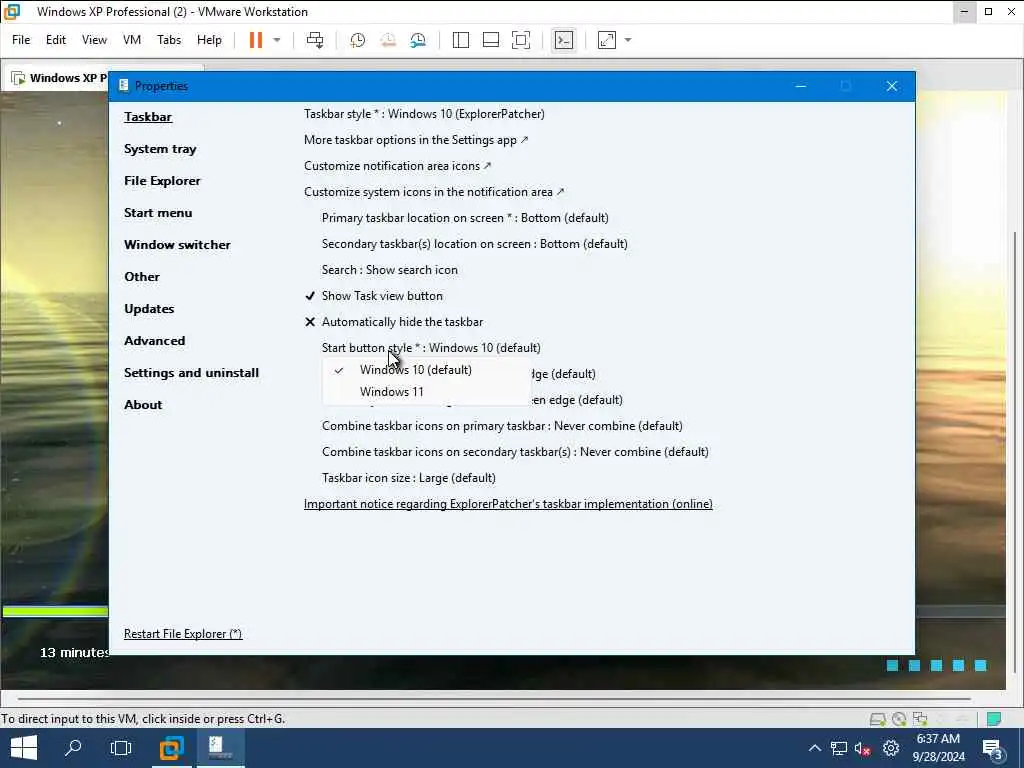Viewport: 1024px width, 768px height.
Task: Click Restart File Explorer link
Action: click(183, 634)
